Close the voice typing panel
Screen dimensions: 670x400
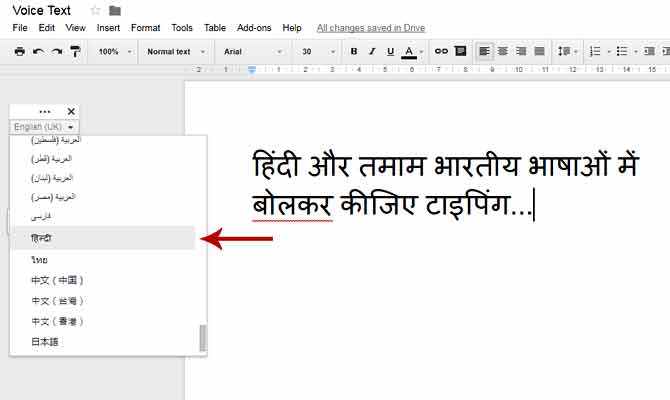71,112
